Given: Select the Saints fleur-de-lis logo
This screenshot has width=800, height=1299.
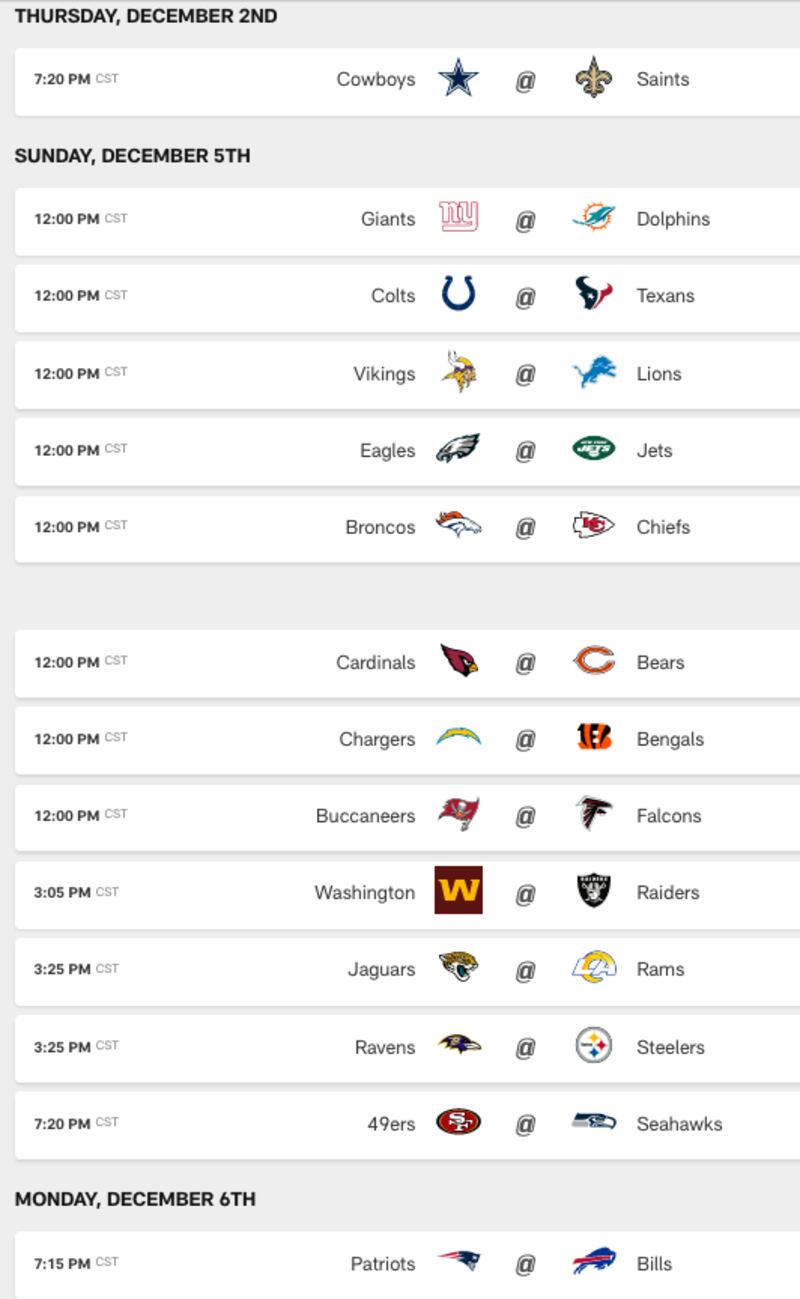Looking at the screenshot, I should 594,79.
